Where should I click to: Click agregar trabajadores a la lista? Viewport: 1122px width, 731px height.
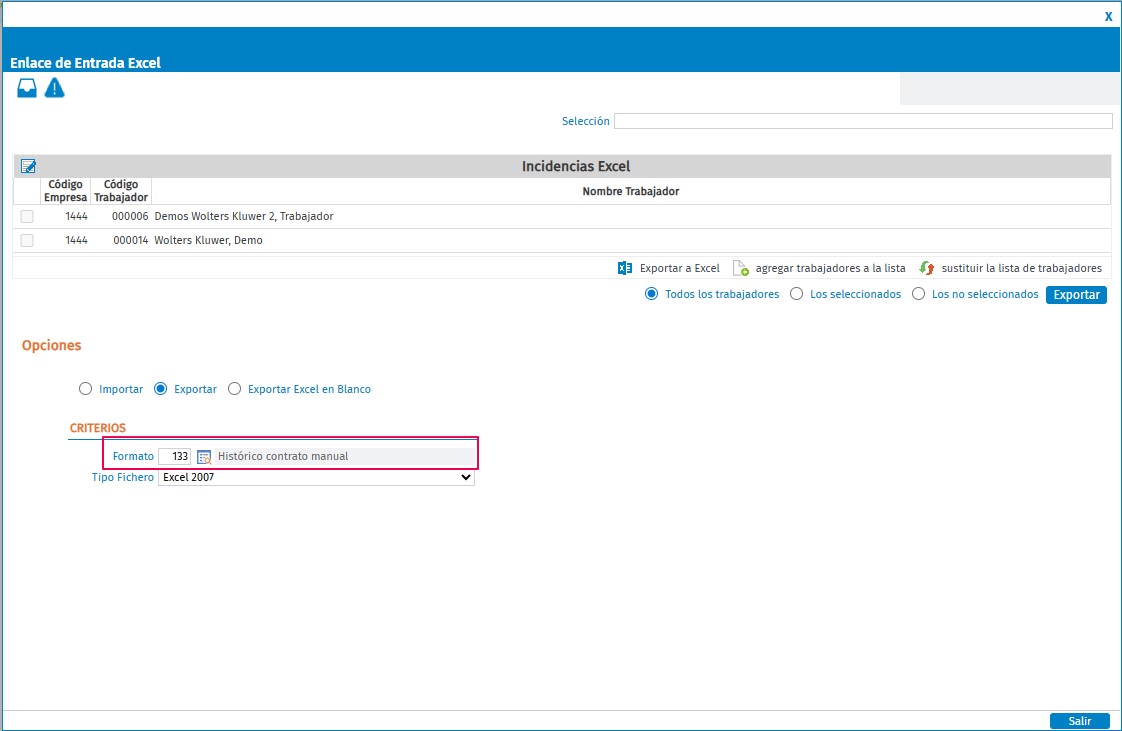coord(831,268)
